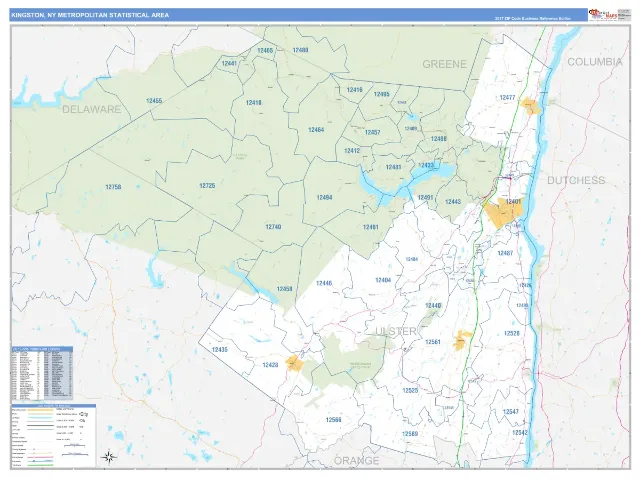Click ZIP code 12440 label
The image size is (640, 480).
click(433, 305)
